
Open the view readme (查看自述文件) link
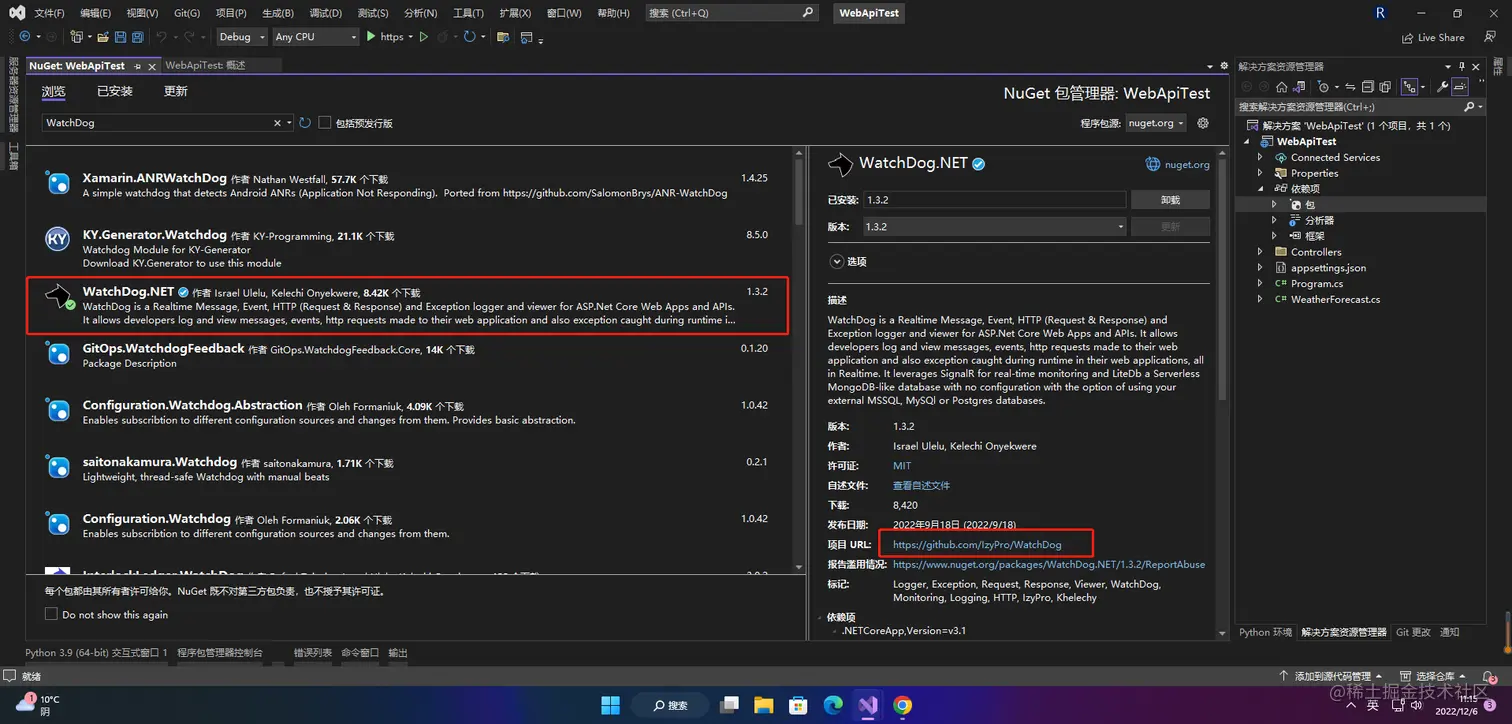921,485
